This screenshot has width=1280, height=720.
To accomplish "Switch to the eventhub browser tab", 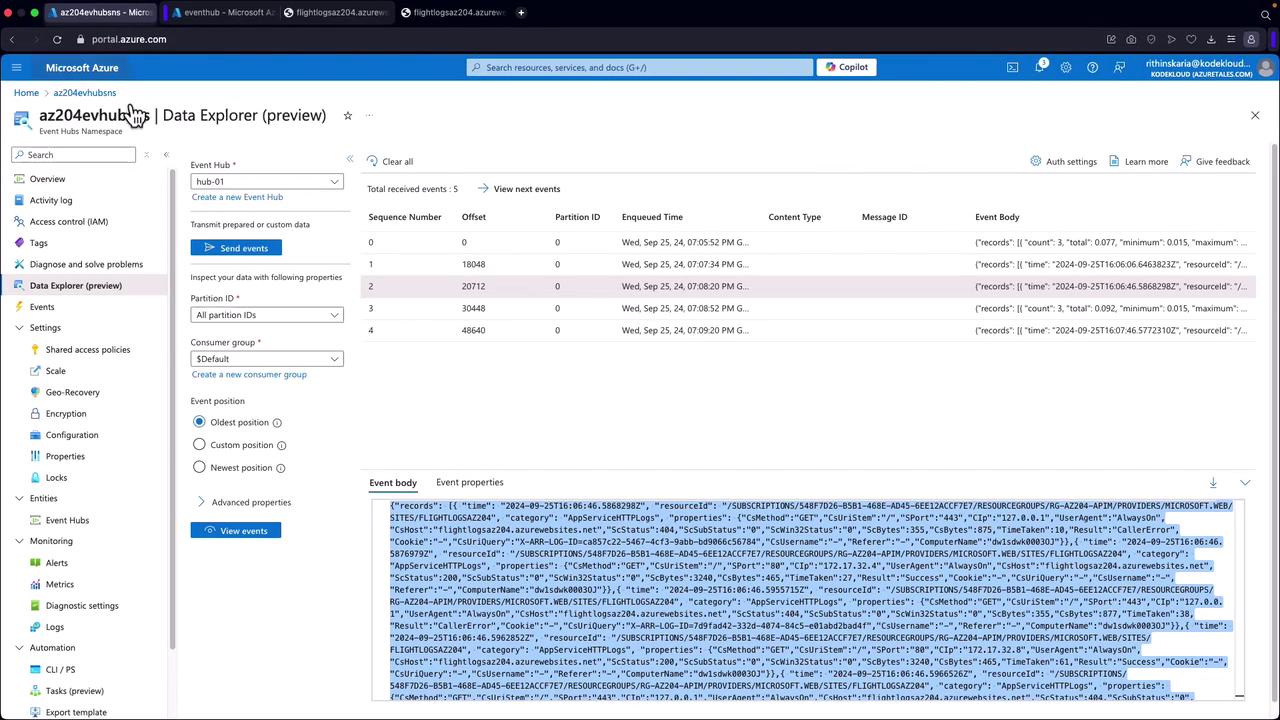I will [221, 12].
